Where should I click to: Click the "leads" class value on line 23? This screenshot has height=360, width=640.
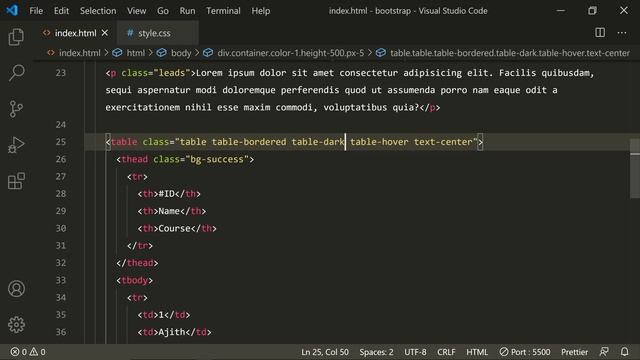pos(171,73)
